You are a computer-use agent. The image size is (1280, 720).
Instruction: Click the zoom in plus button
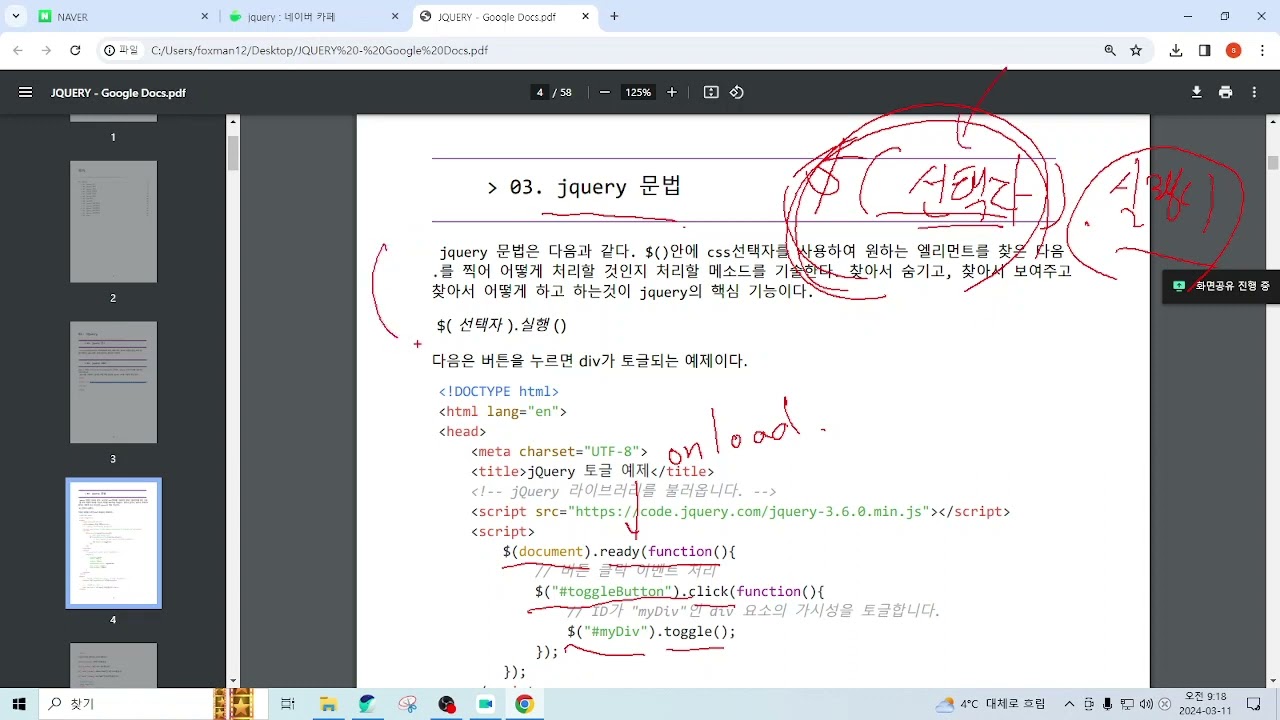click(672, 92)
